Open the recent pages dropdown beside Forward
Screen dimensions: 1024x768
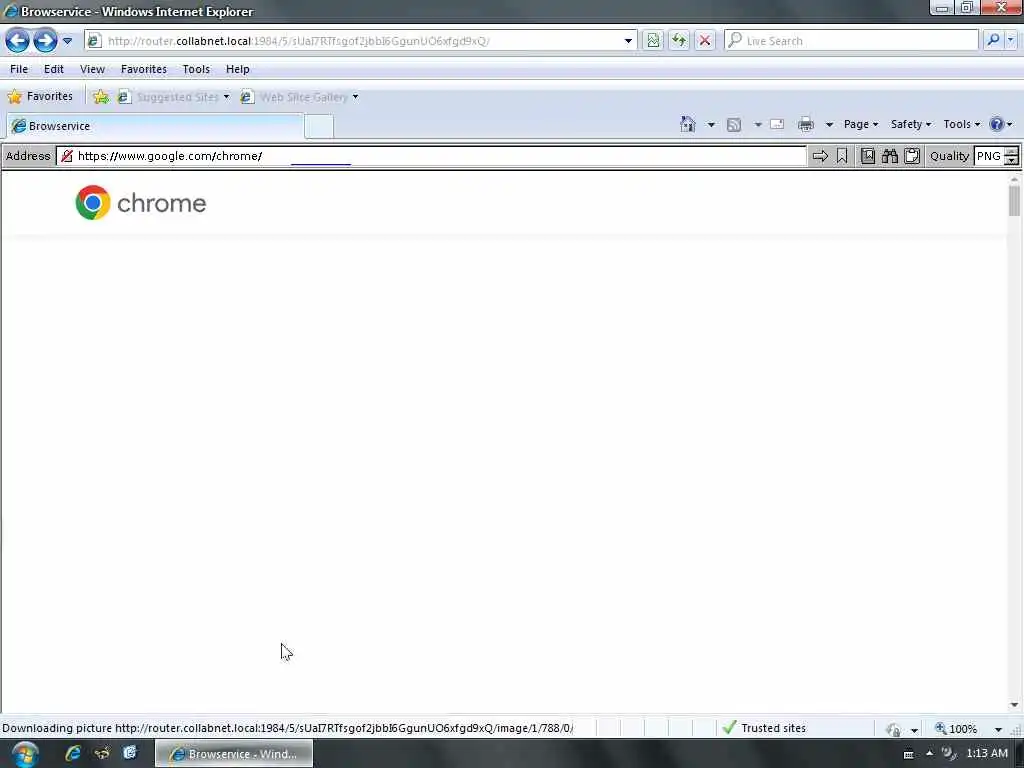[x=67, y=40]
